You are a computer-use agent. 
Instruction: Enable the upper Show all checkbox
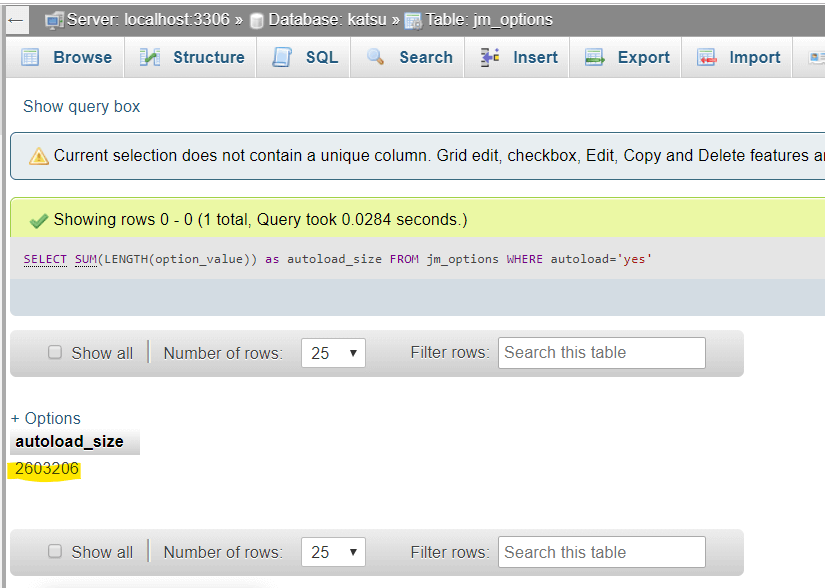(55, 352)
